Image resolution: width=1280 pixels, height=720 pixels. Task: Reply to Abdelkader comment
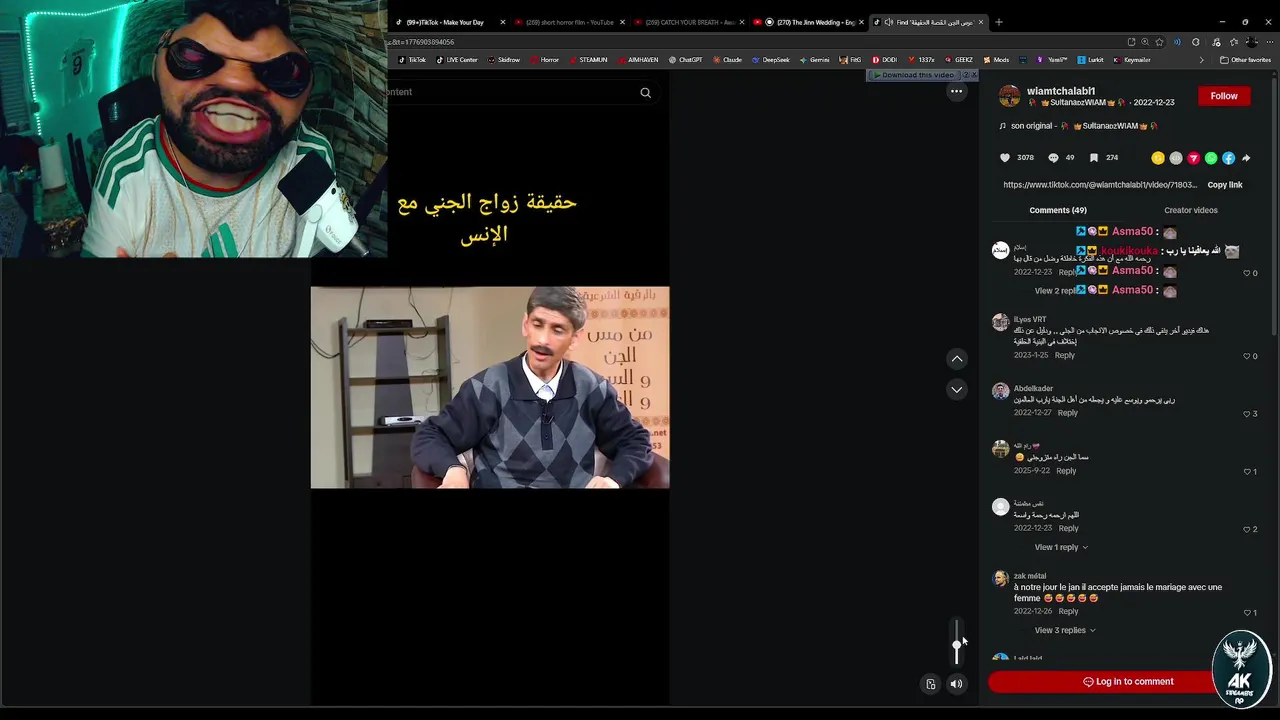click(x=1068, y=413)
